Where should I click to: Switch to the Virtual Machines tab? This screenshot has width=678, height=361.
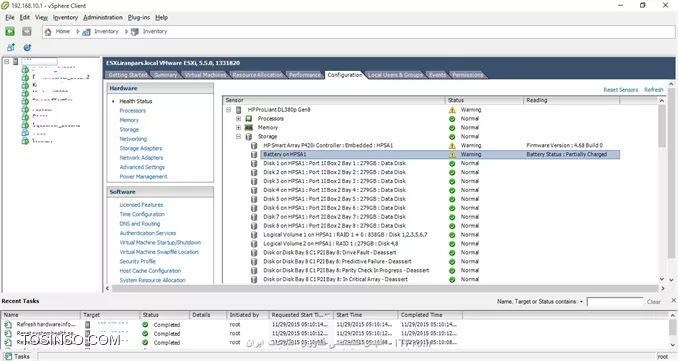coord(205,75)
